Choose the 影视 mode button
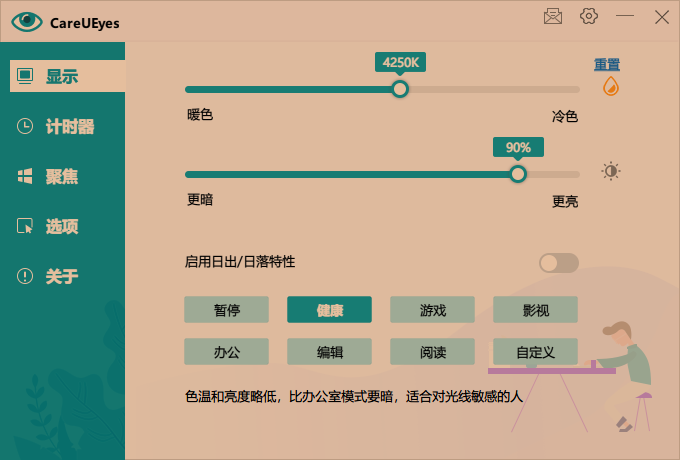The image size is (680, 460). tap(535, 310)
